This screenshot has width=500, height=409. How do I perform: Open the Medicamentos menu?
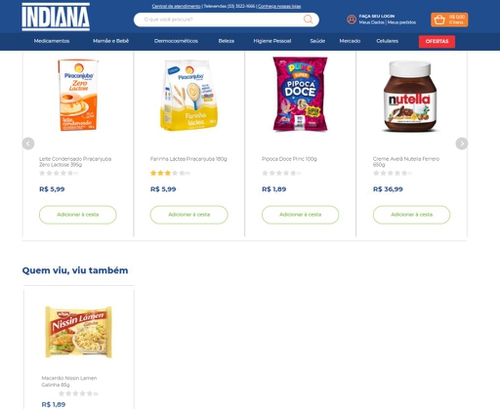[52, 41]
